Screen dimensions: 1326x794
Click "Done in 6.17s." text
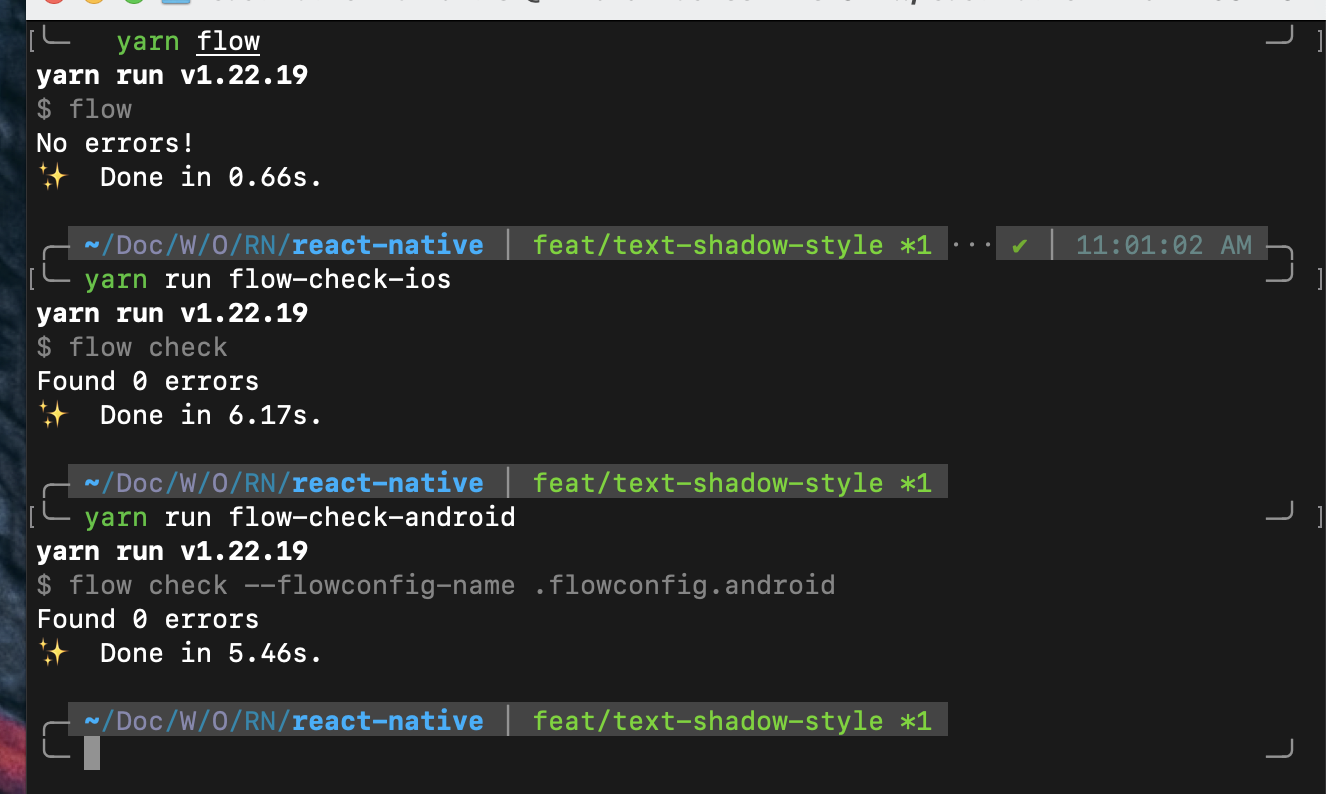(x=211, y=415)
